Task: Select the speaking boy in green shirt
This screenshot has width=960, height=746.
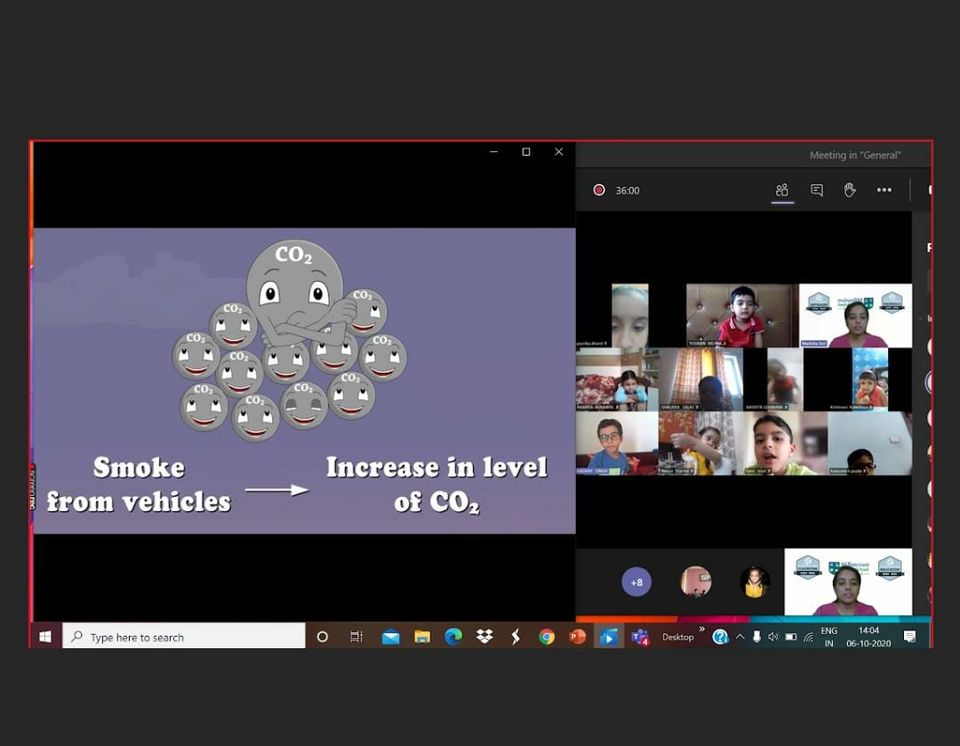Action: click(x=786, y=443)
